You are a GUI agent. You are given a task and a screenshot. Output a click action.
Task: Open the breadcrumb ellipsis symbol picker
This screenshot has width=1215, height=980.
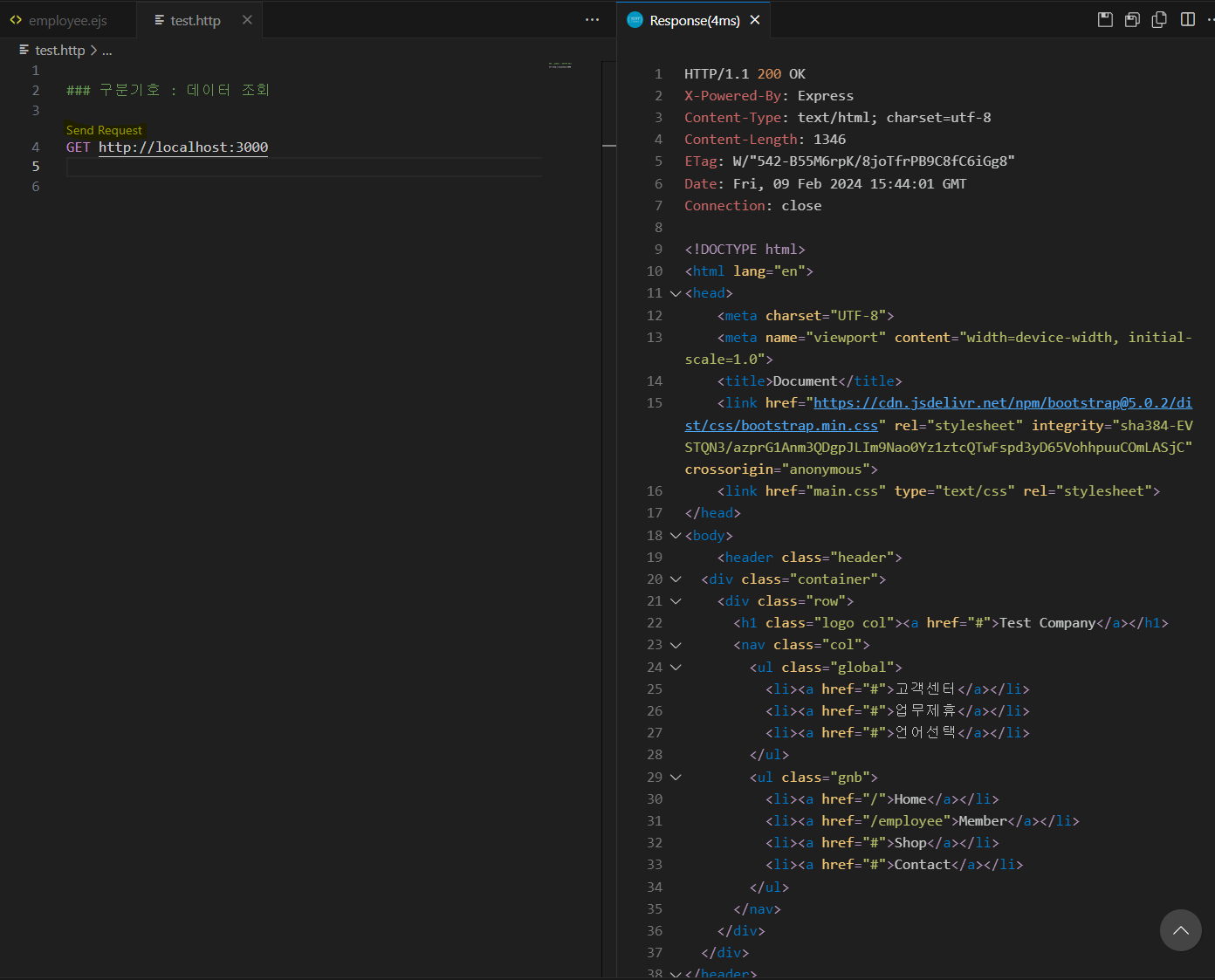107,51
